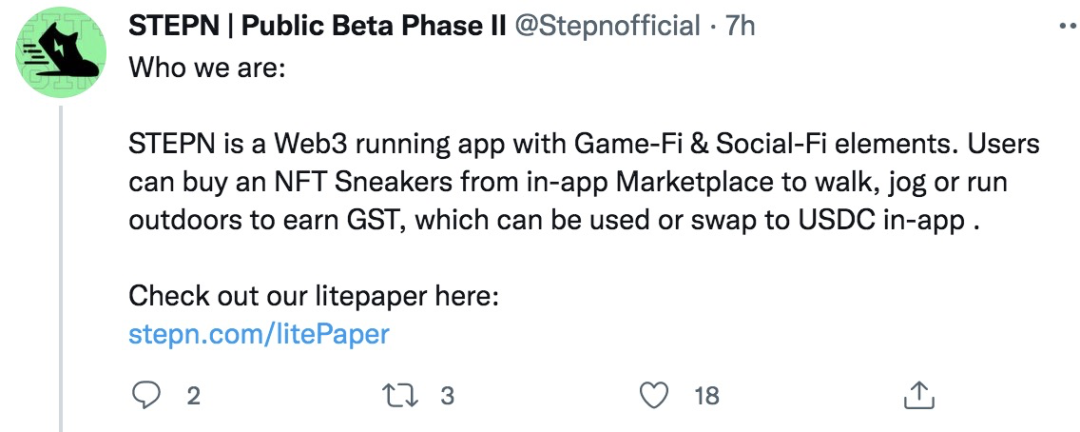Click the @Stepnofficial handle
This screenshot has height=432, width=1080.
(x=607, y=26)
